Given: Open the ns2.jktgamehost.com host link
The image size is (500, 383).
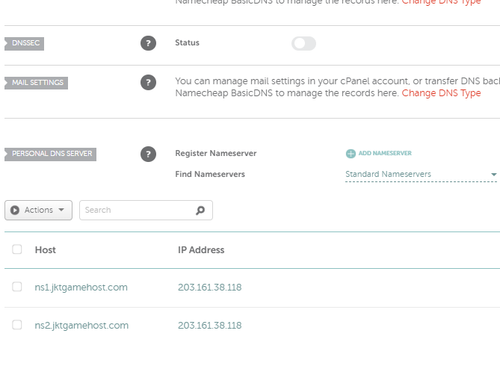Looking at the screenshot, I should tap(81, 325).
